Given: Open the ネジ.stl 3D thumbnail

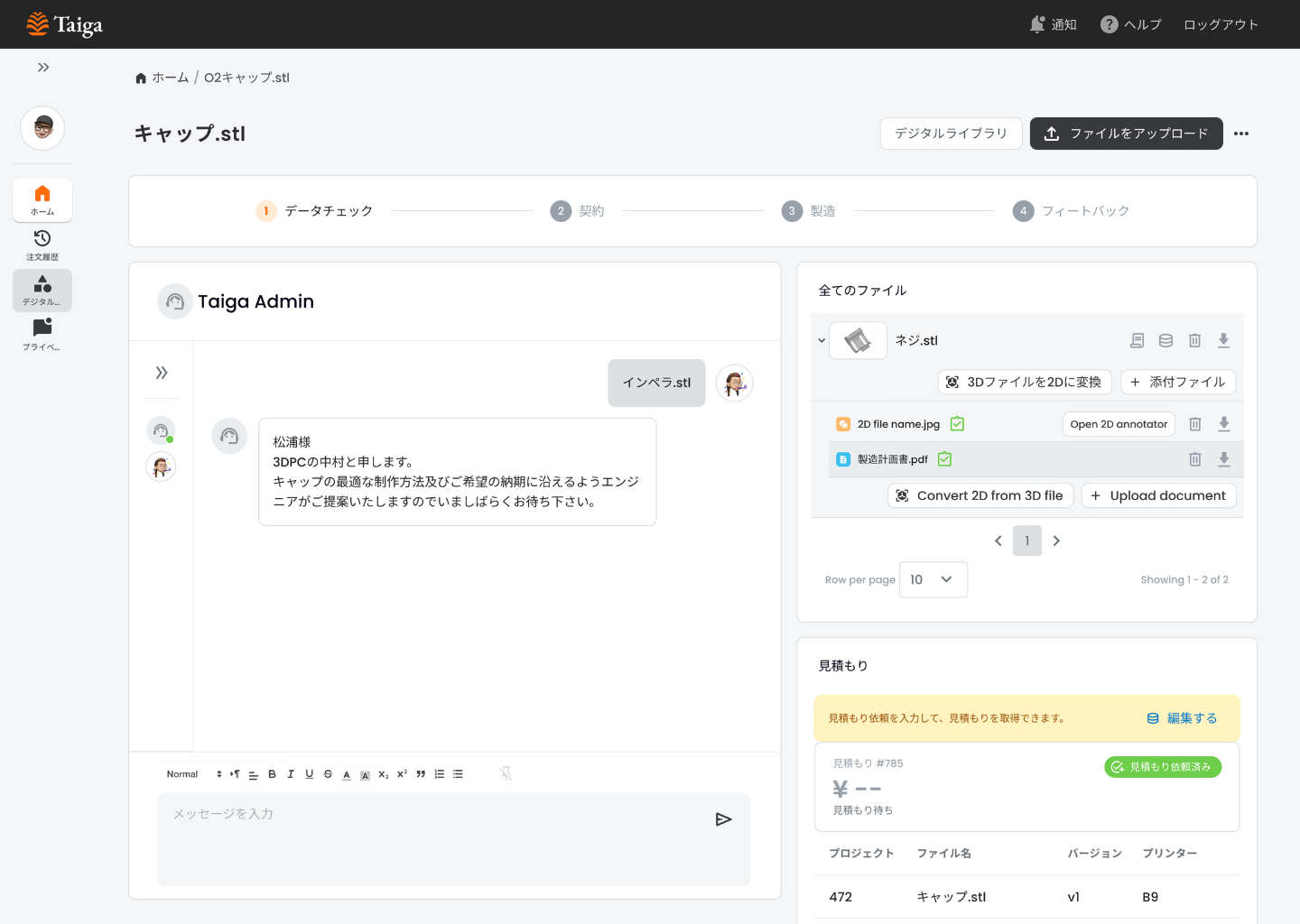Looking at the screenshot, I should click(x=858, y=340).
